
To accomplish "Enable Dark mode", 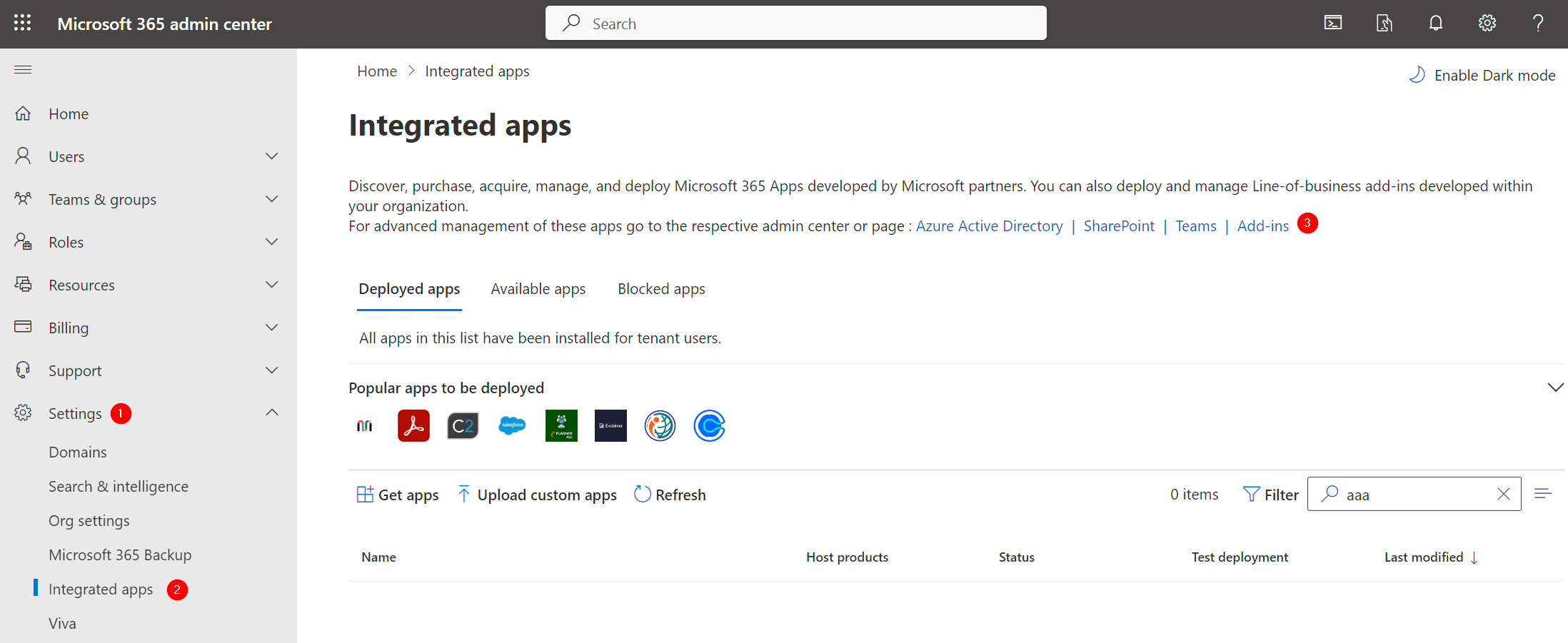I will pos(1482,74).
